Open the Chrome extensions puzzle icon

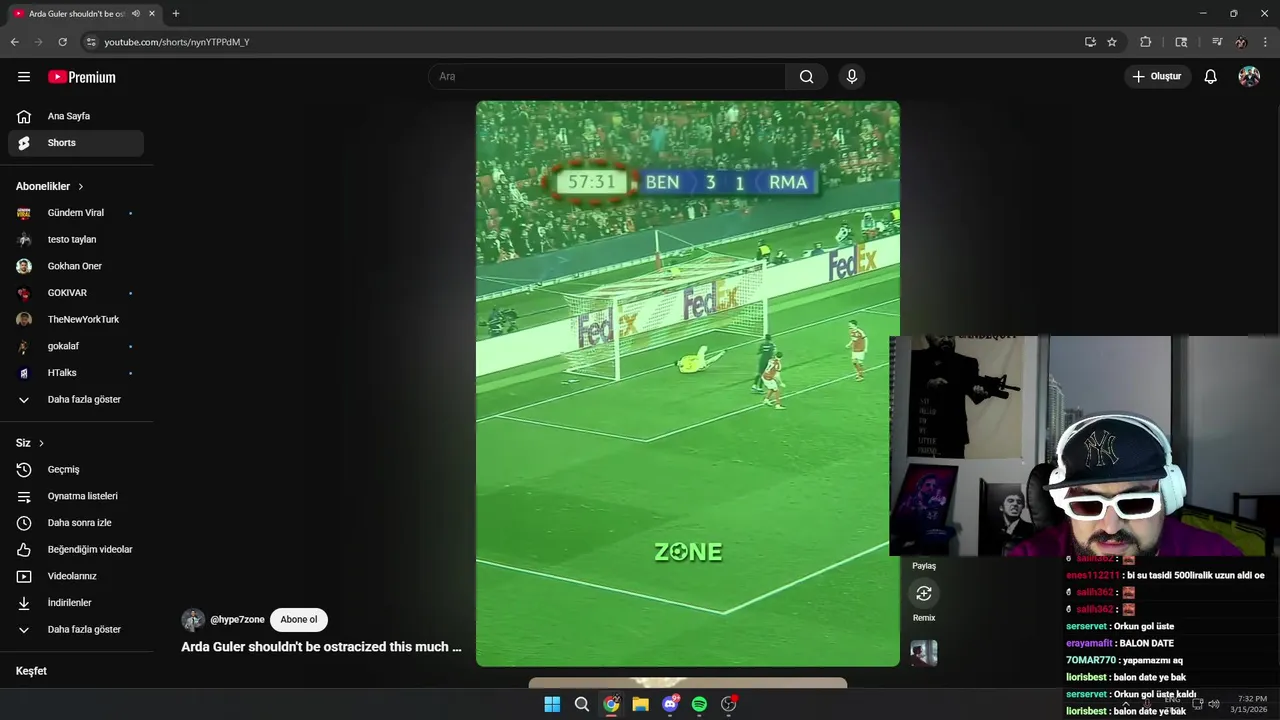(x=1146, y=42)
